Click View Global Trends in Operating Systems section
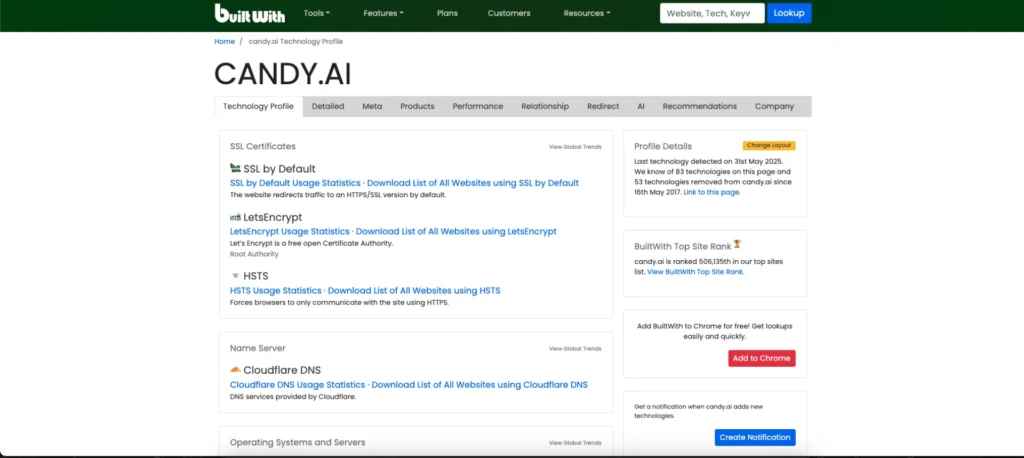This screenshot has height=458, width=1024. (x=575, y=443)
